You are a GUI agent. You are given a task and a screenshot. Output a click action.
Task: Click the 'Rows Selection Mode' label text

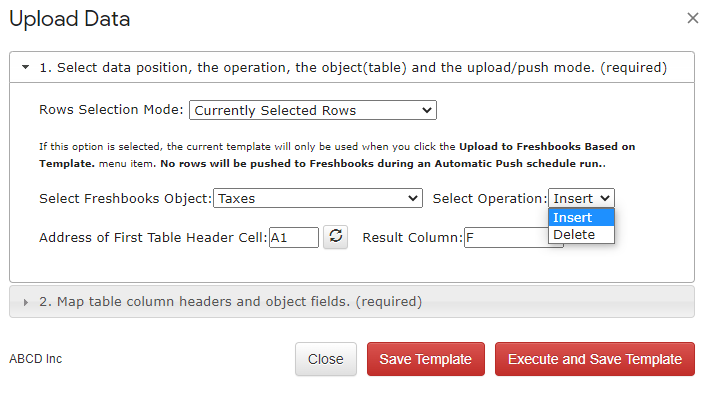pyautogui.click(x=111, y=110)
